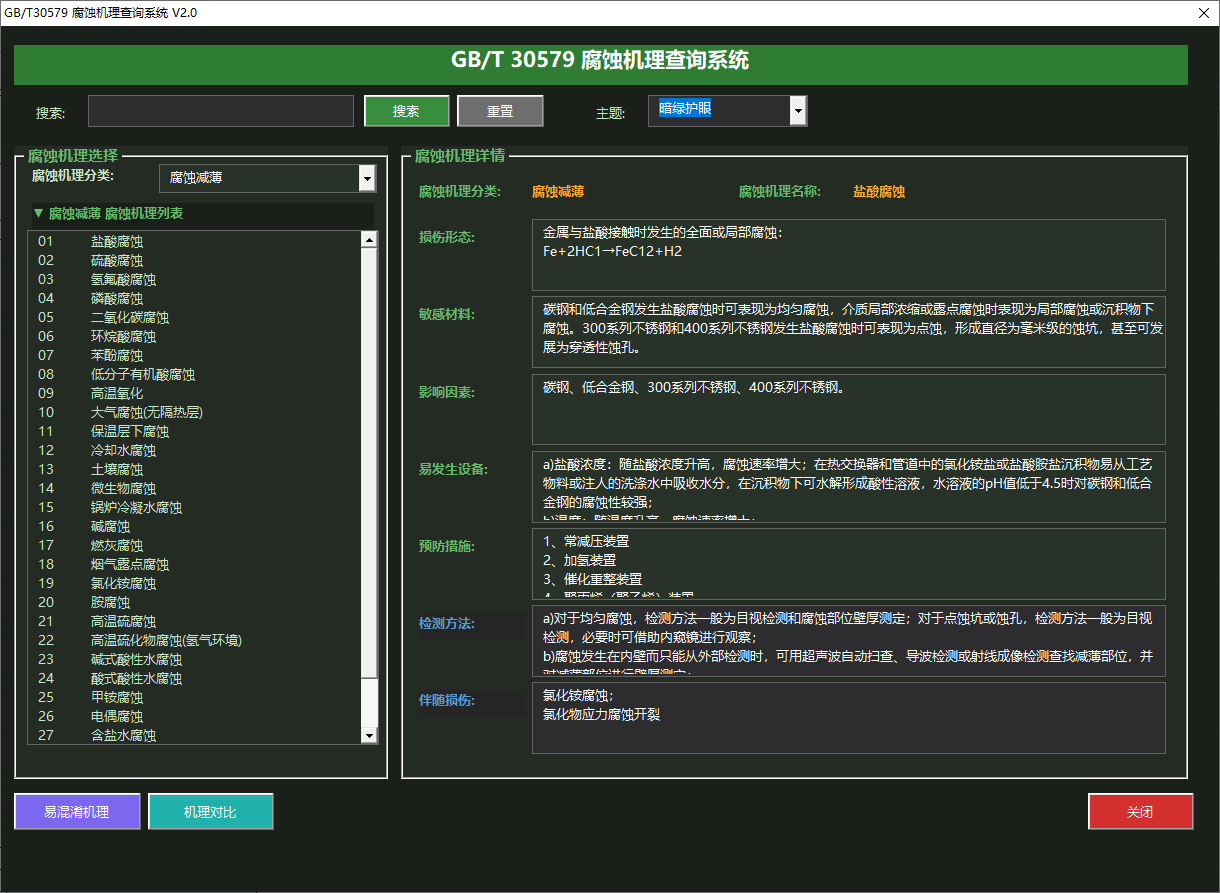The width and height of the screenshot is (1220, 893).
Task: Select 27 含盐水腐蚀 in the list
Action: (x=195, y=735)
